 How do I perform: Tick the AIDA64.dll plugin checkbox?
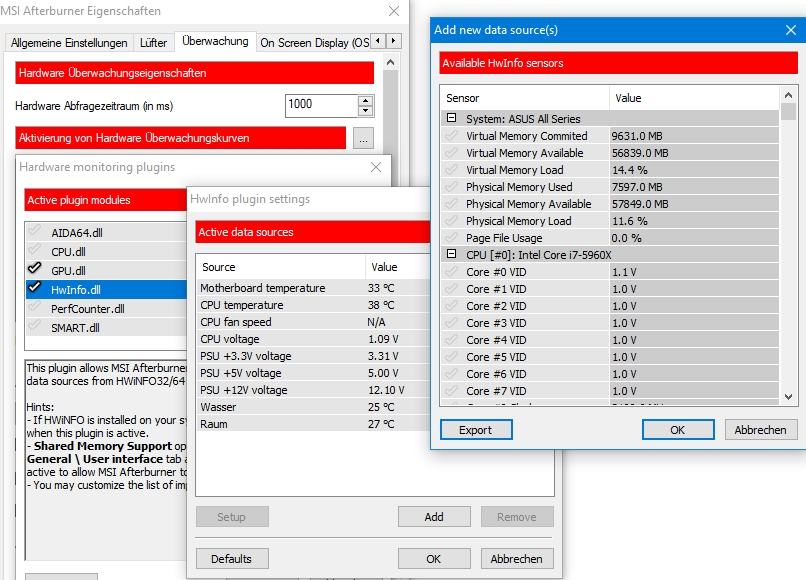pos(34,231)
